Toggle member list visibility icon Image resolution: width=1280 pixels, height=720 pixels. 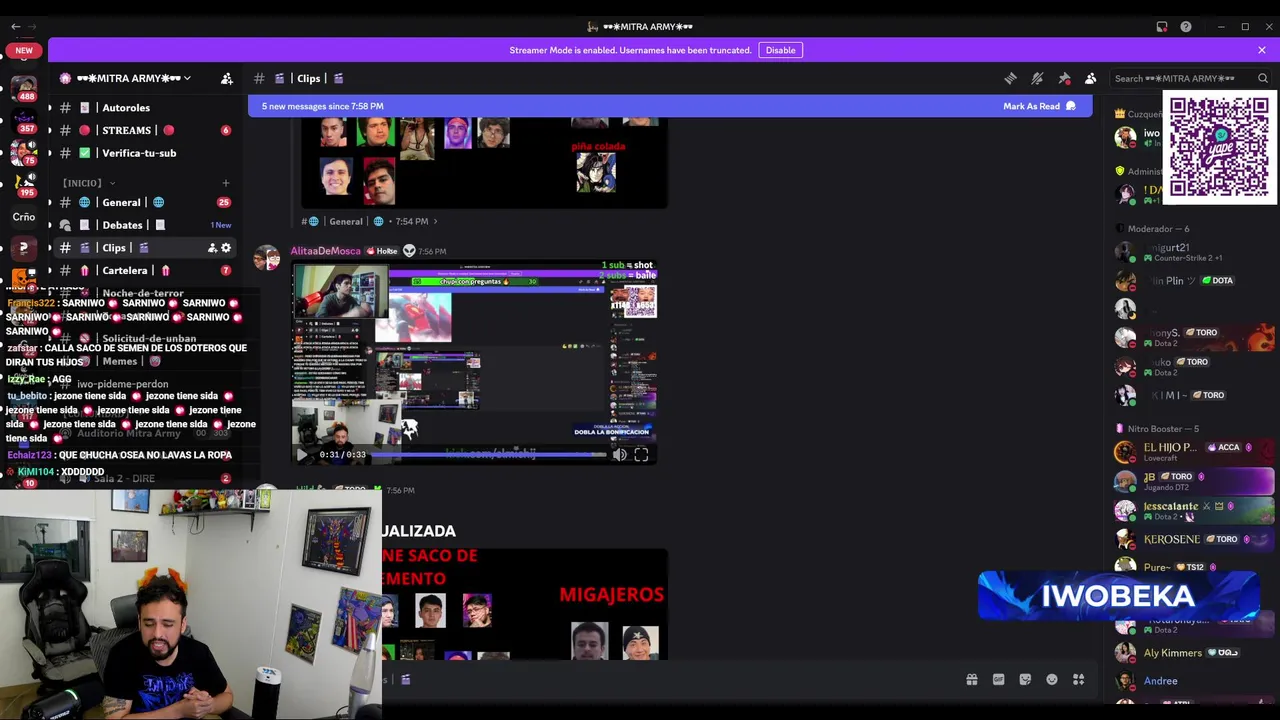(x=1091, y=78)
